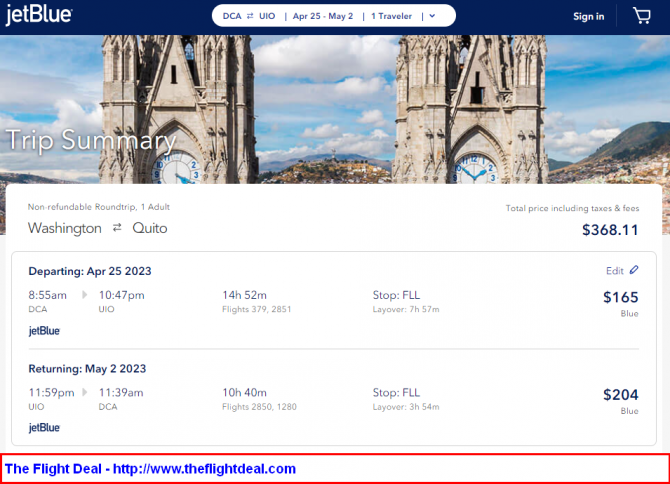Click the 'Blue' fare label under $165
This screenshot has width=670, height=484.
[x=629, y=314]
